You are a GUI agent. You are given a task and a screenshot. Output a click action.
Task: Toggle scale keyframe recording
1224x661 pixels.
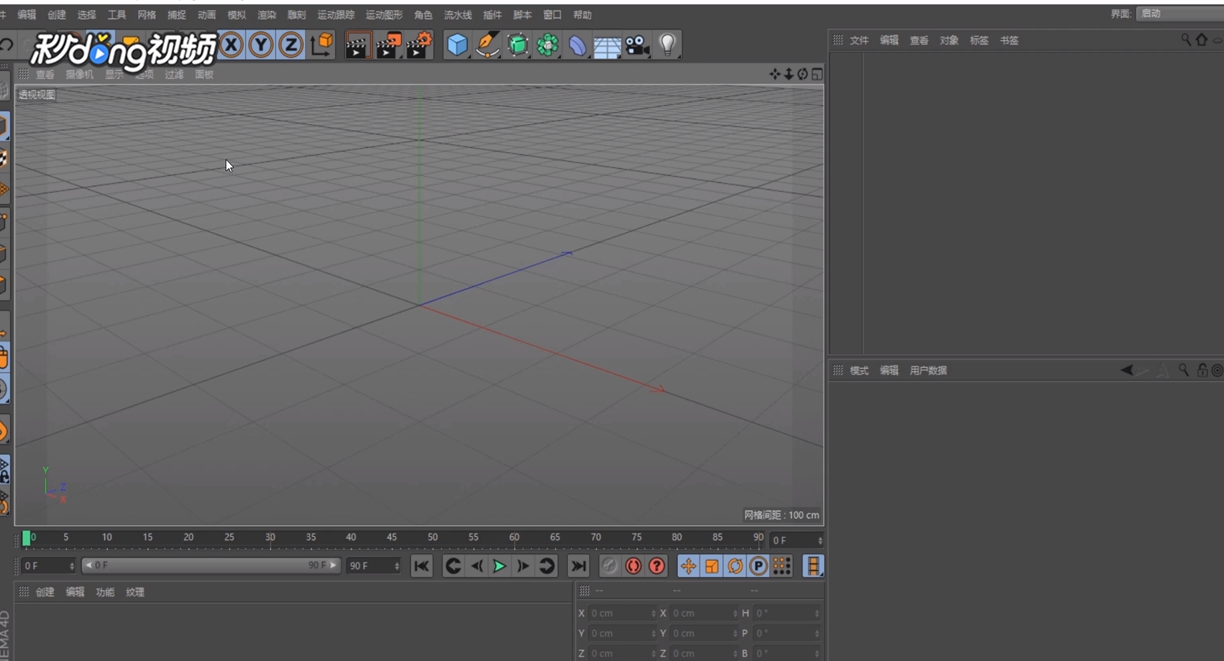(x=711, y=566)
